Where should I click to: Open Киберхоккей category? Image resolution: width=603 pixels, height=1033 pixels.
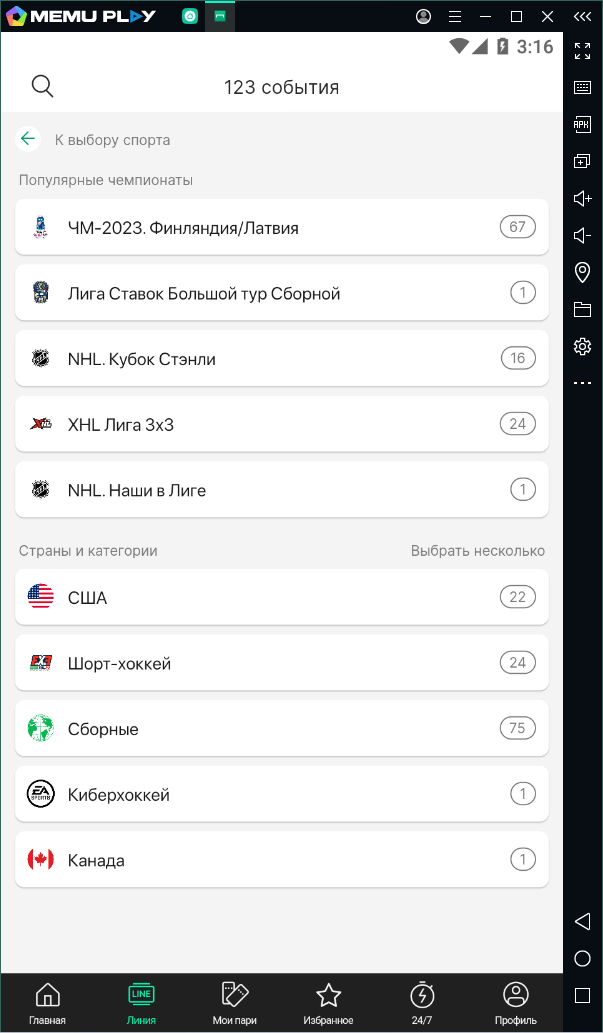(281, 795)
